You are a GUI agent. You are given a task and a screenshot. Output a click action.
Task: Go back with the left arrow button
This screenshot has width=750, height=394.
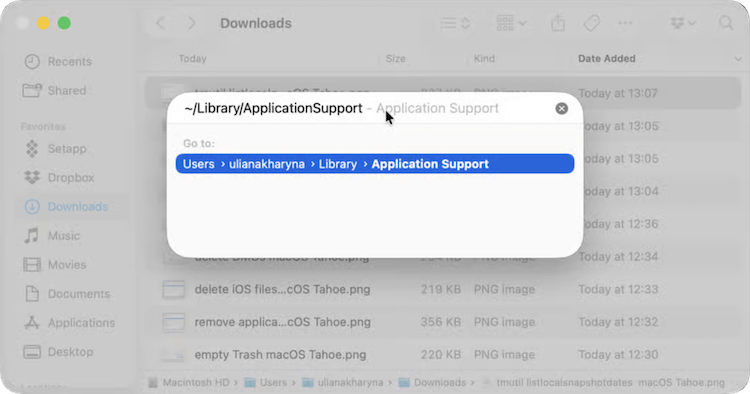161,23
